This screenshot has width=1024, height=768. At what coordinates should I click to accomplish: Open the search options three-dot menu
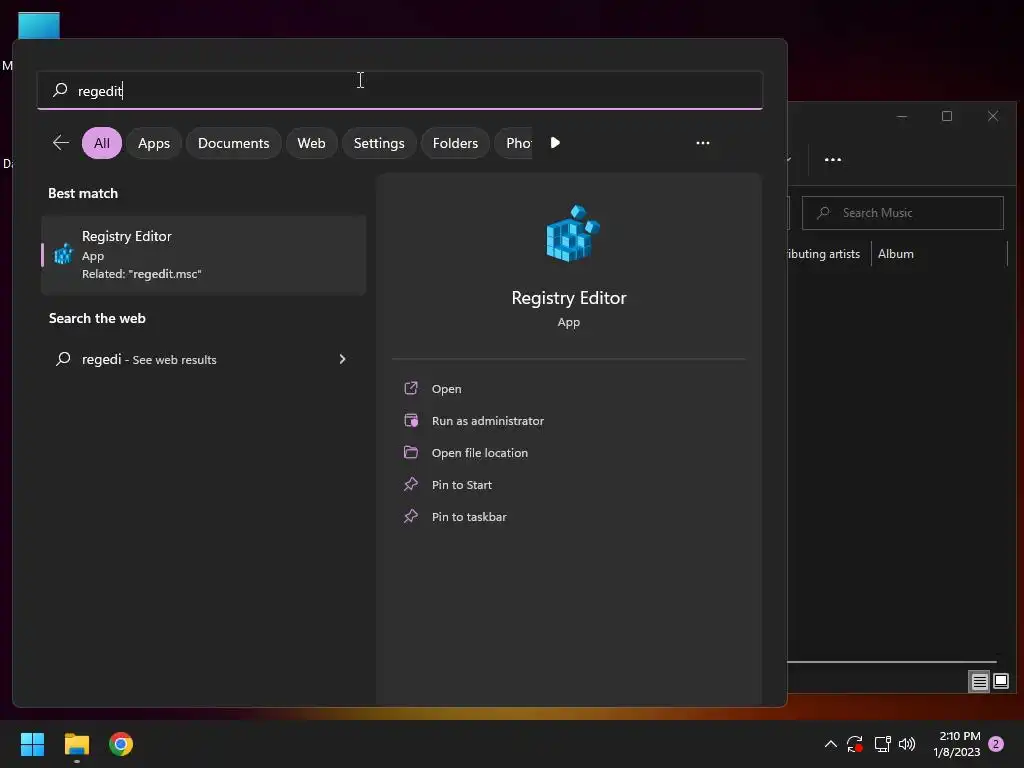703,142
